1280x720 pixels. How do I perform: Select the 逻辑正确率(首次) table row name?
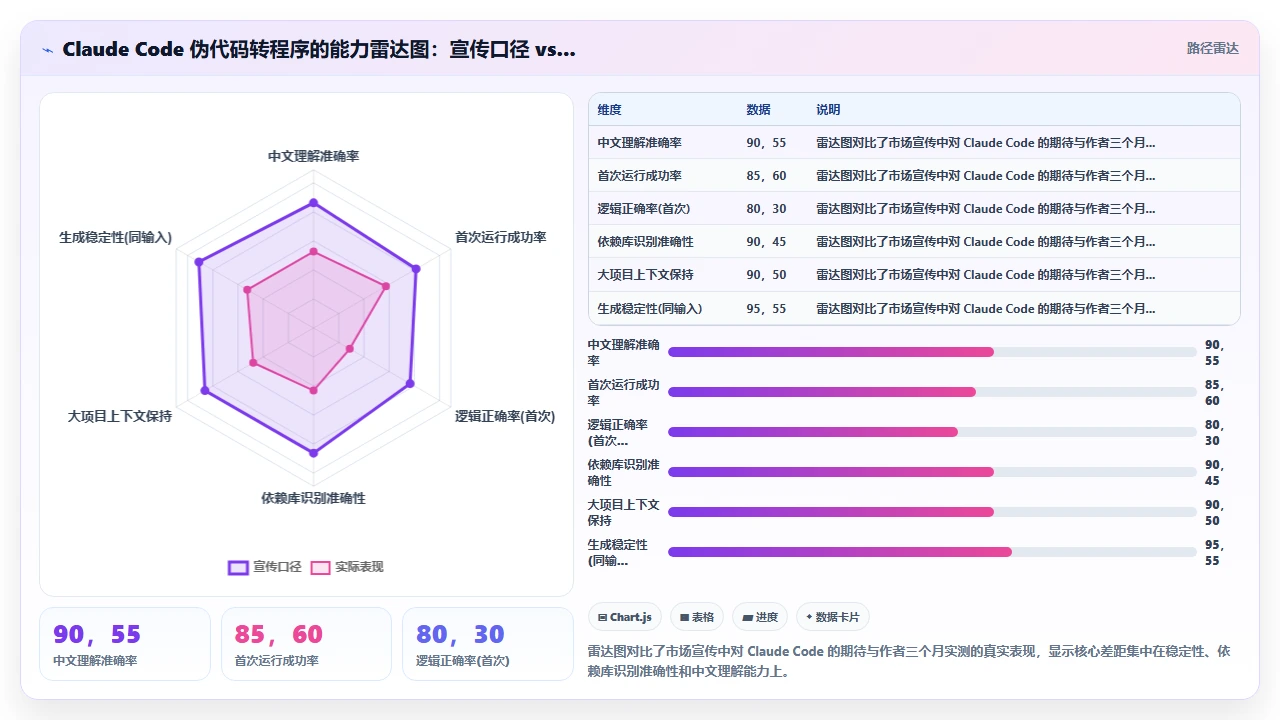[643, 209]
